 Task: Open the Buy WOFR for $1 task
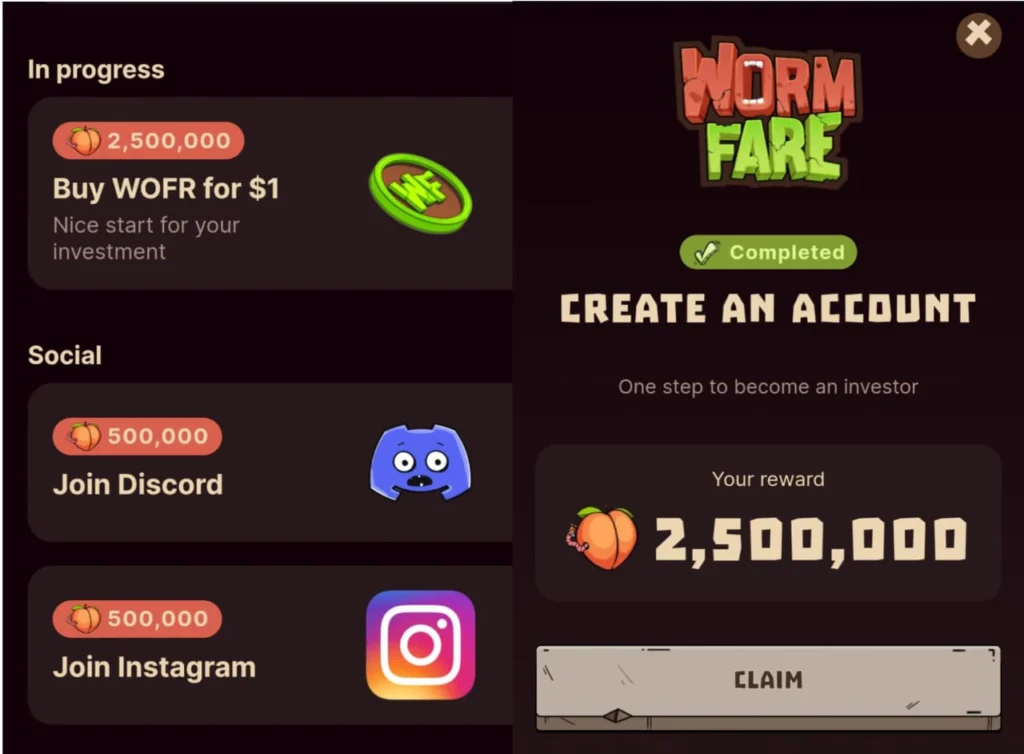[270, 193]
